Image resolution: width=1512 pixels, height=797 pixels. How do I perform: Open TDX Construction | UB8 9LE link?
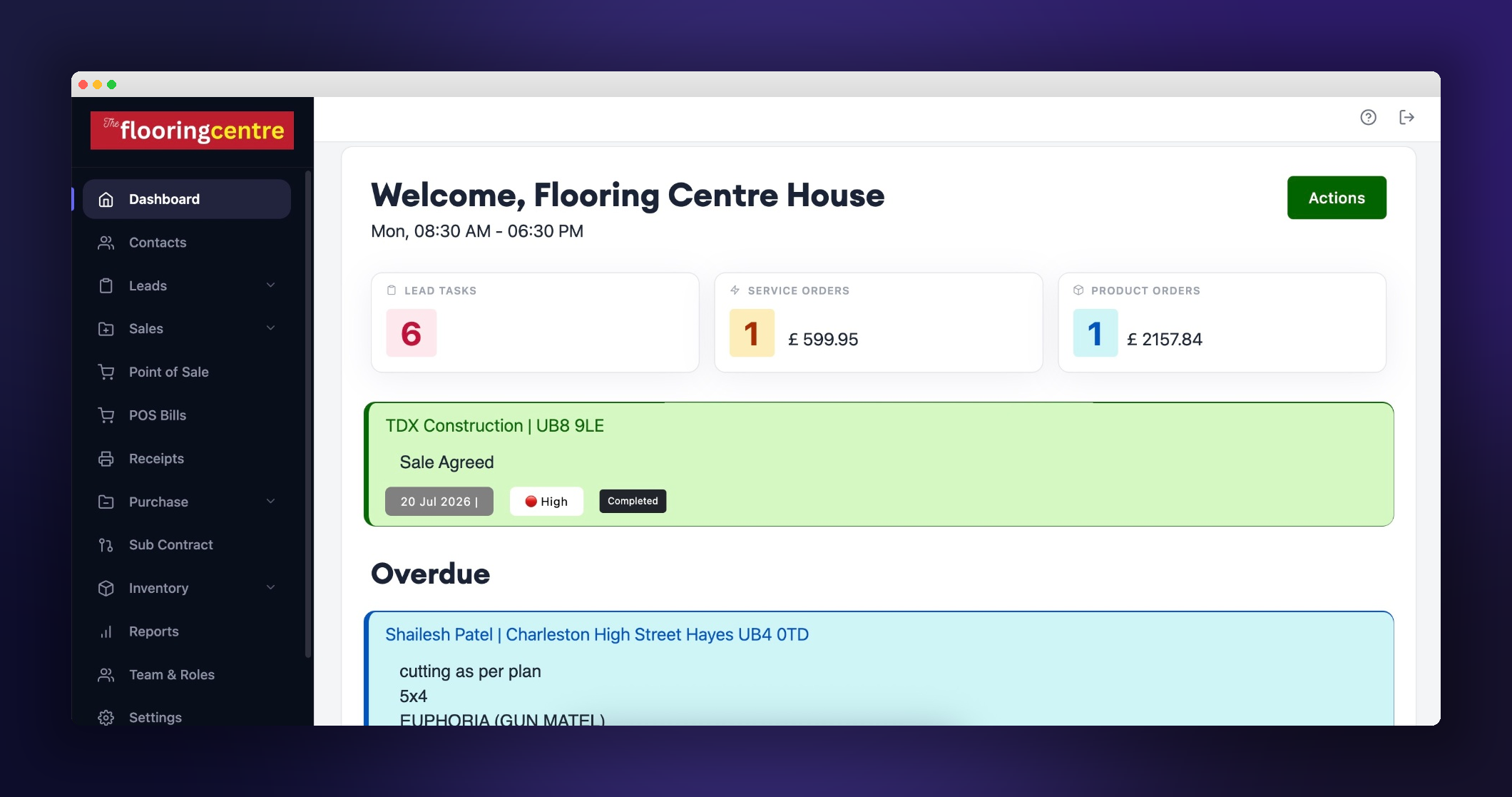(x=495, y=426)
